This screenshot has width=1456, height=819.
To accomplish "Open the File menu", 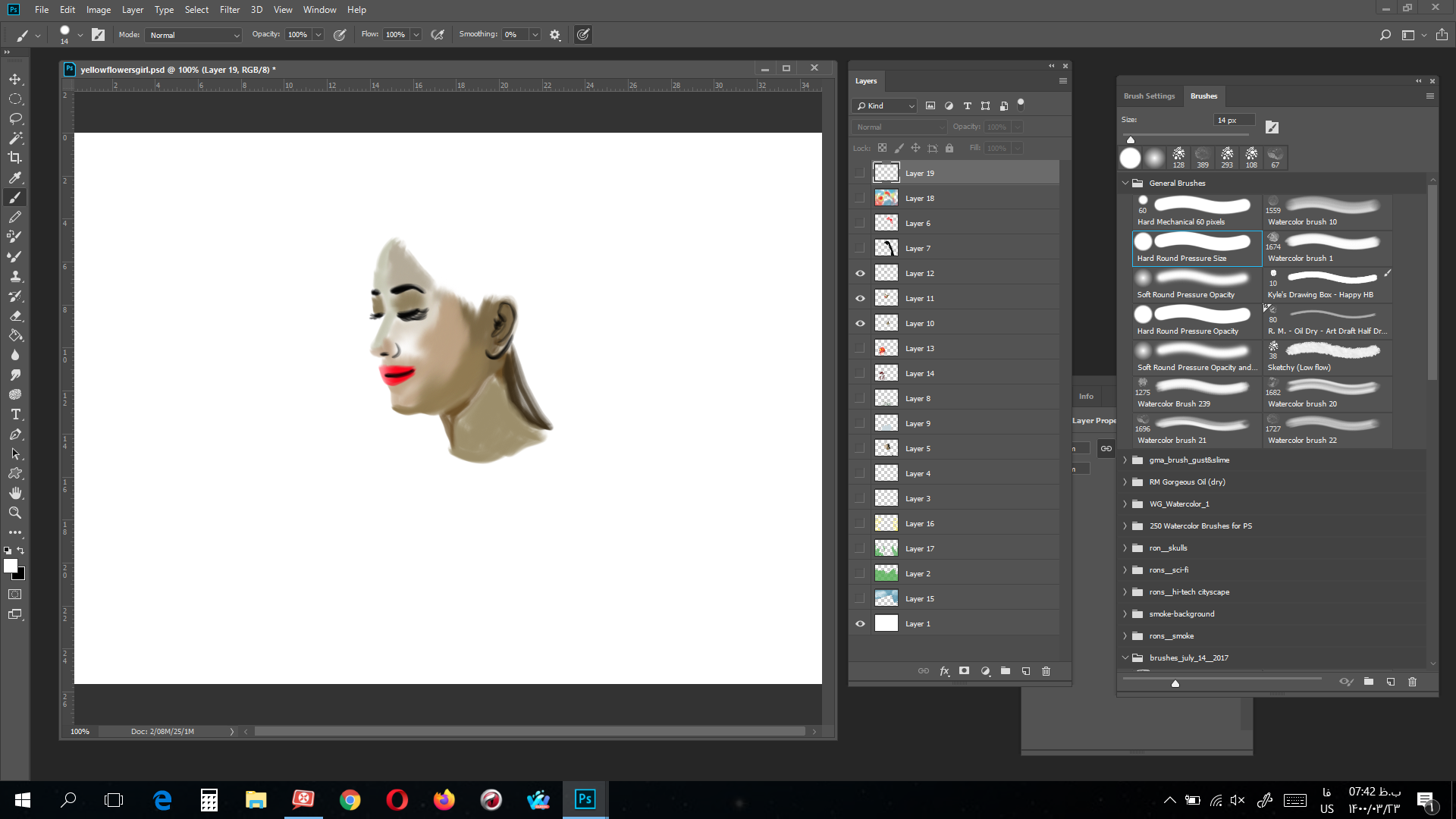I will pos(42,10).
